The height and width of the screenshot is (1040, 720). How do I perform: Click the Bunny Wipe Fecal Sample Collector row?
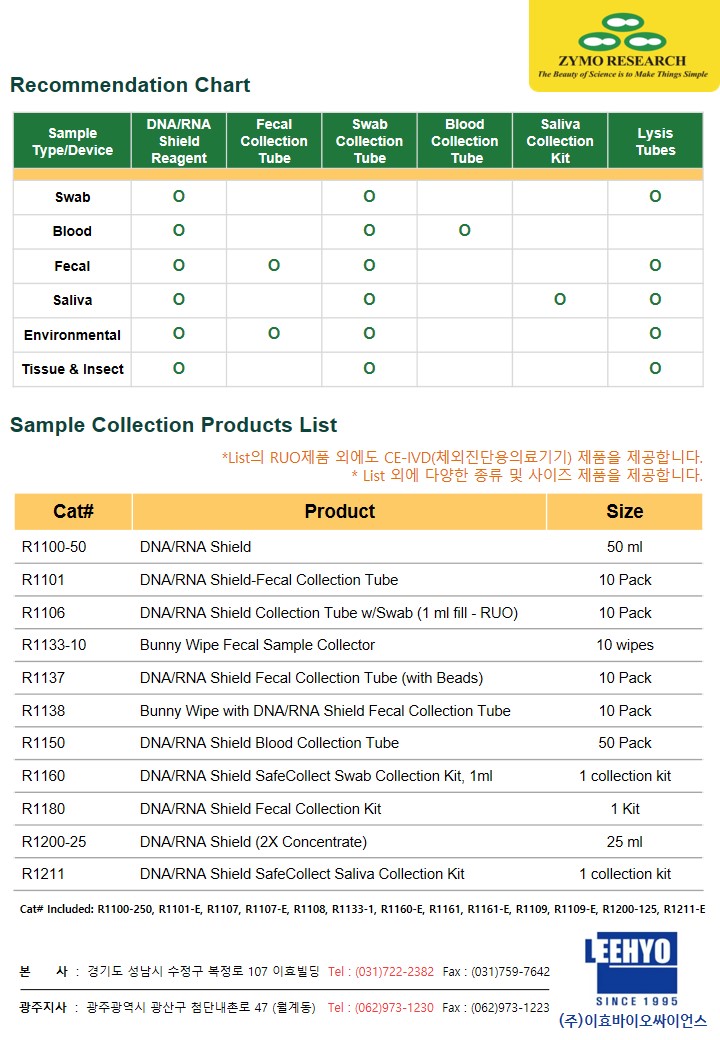[x=358, y=645]
